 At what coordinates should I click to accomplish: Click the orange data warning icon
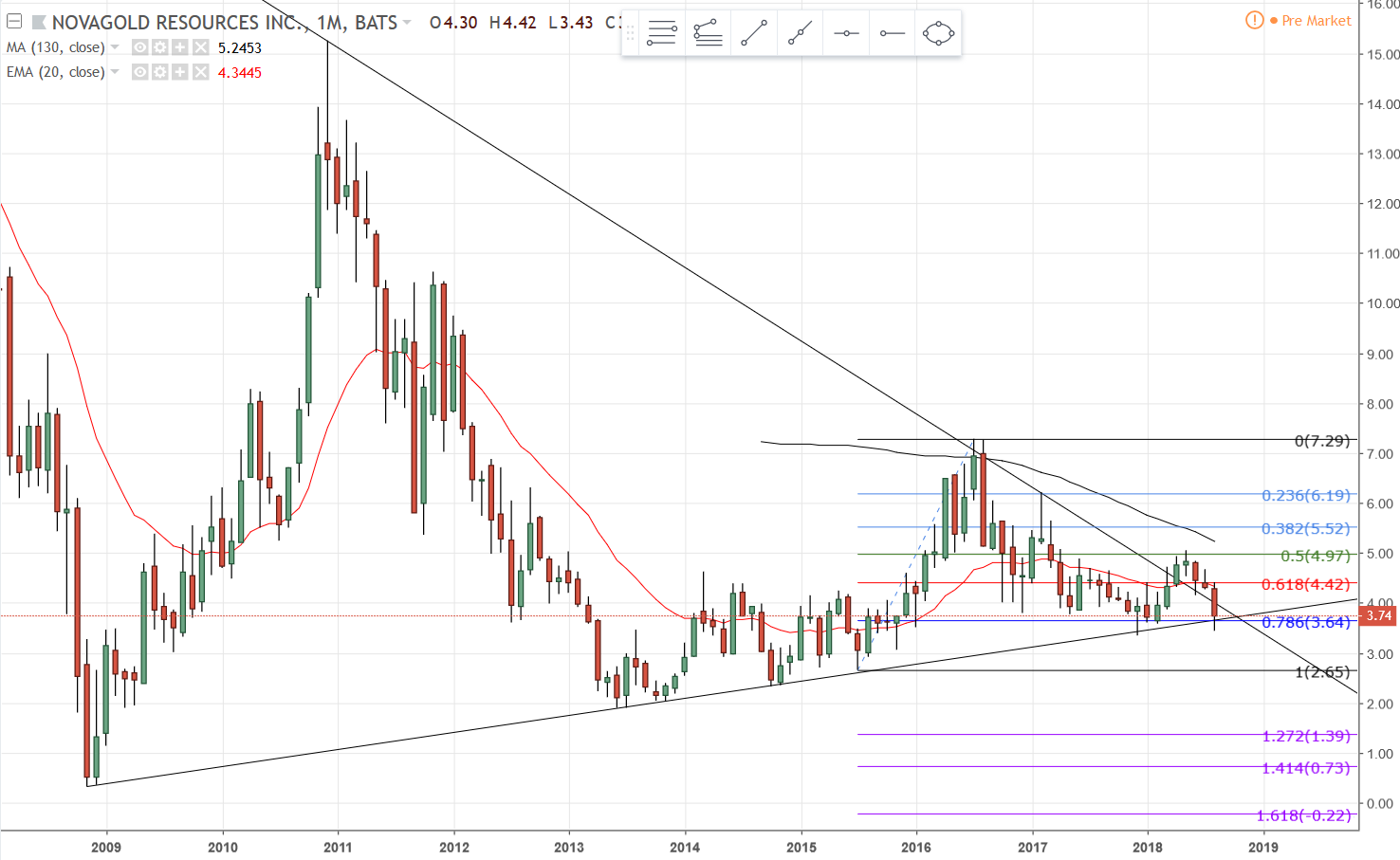1254,20
